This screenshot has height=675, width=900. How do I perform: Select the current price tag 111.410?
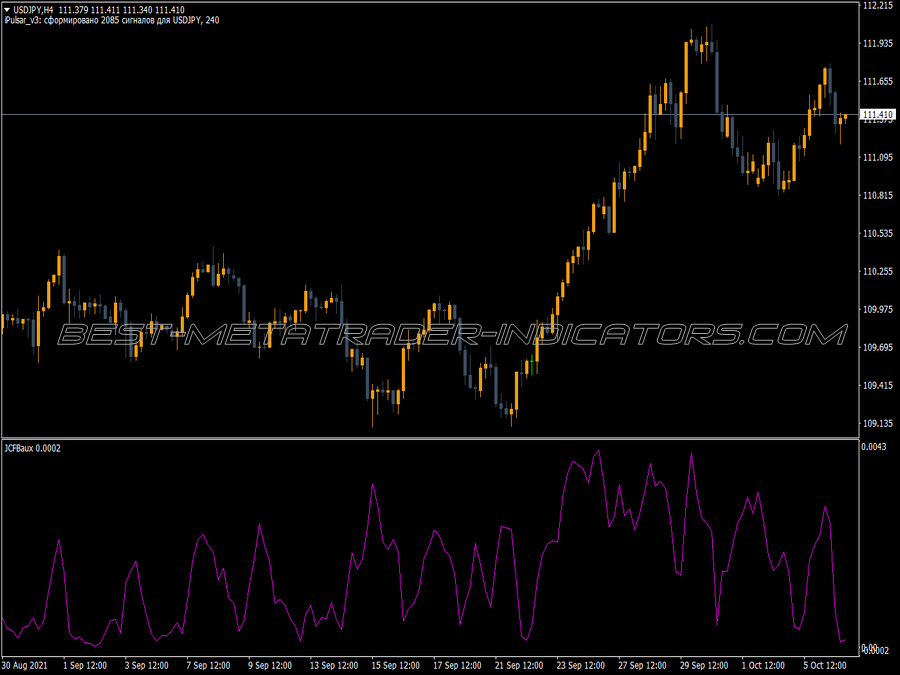click(x=878, y=115)
